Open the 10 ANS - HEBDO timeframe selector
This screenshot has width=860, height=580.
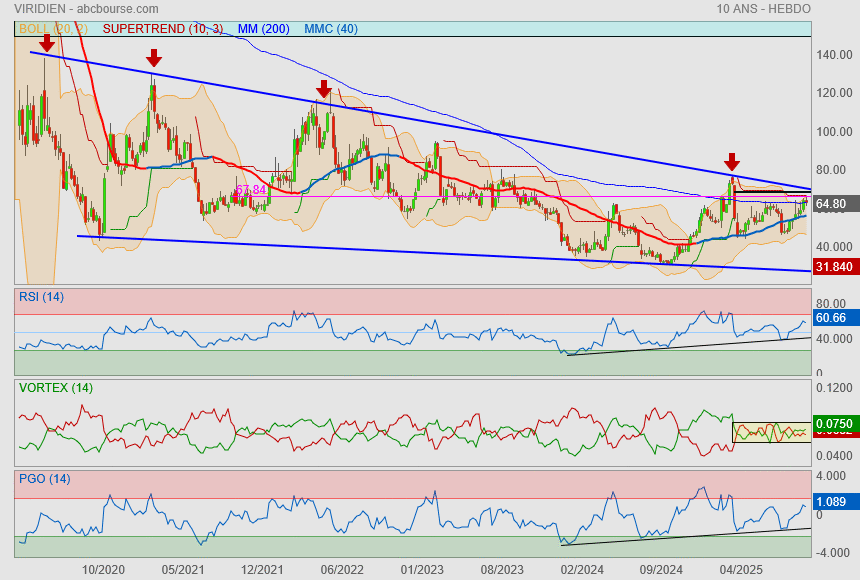[763, 9]
